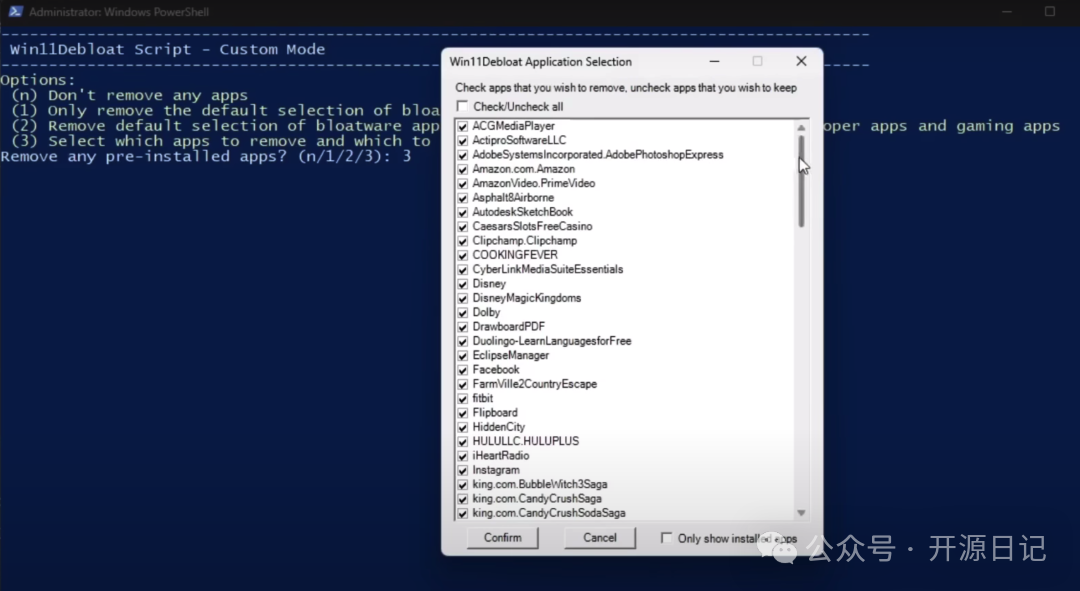Screen dimensions: 1080x591
Task: Click the app list scroll down arrow
Action: click(801, 512)
